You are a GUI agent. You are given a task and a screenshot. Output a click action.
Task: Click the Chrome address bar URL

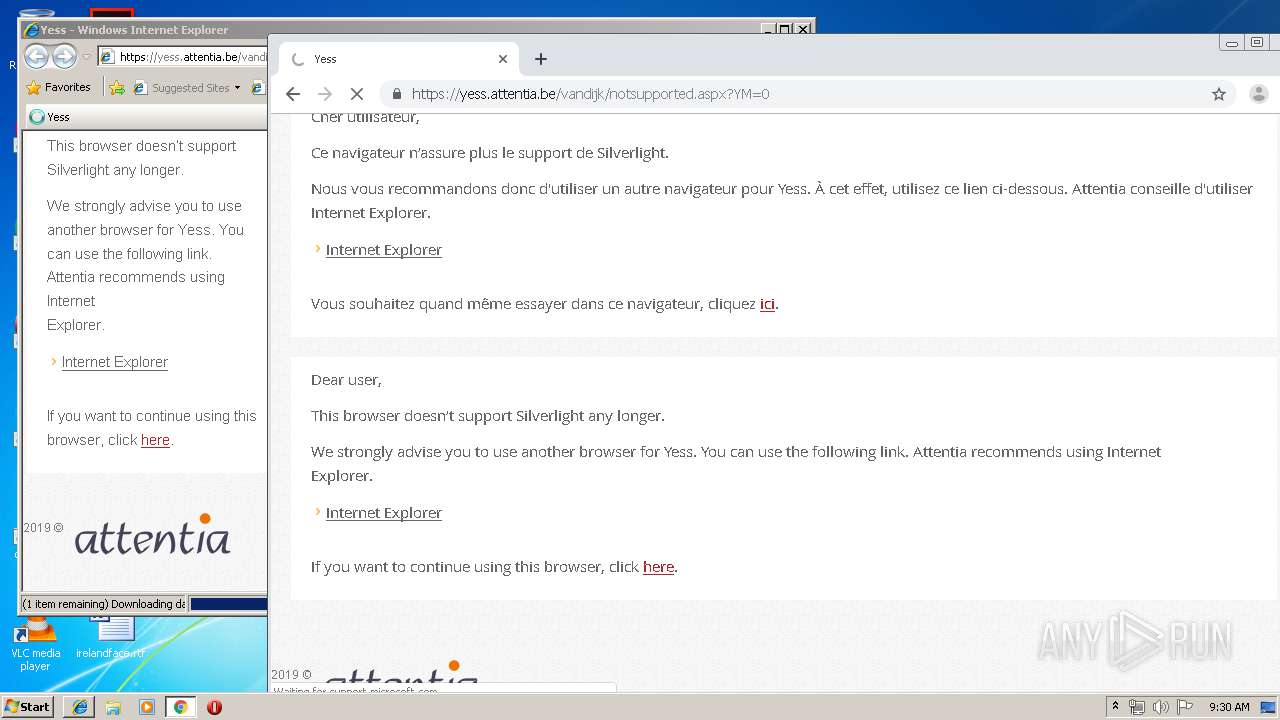point(590,94)
